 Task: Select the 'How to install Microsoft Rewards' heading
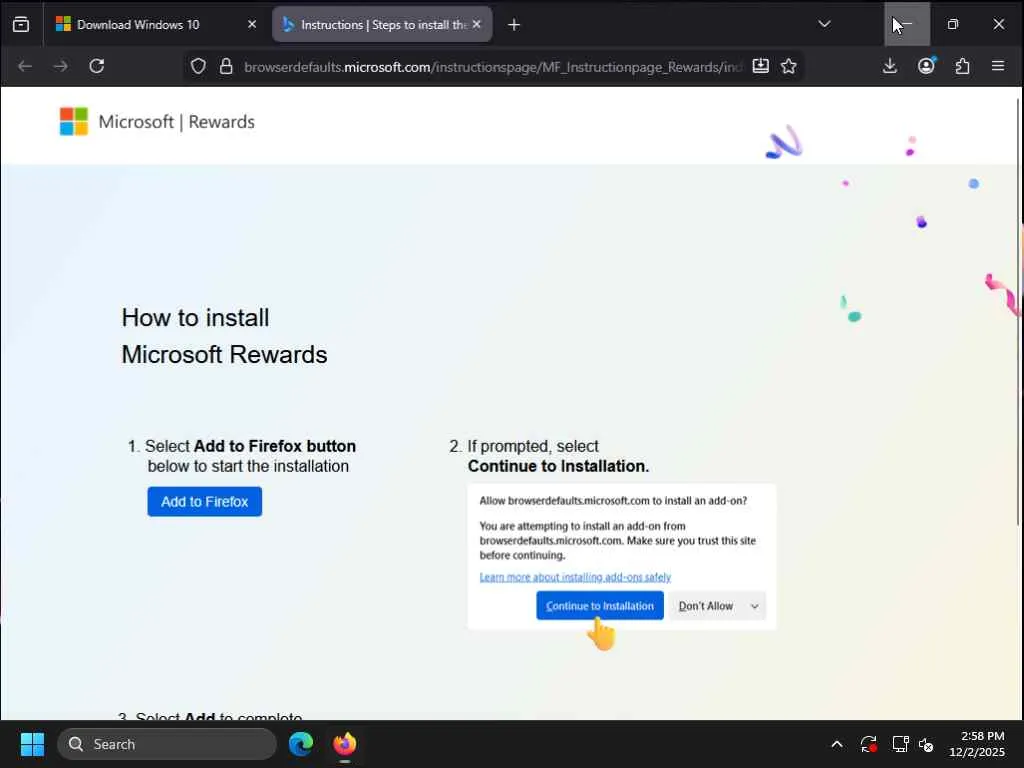click(224, 336)
